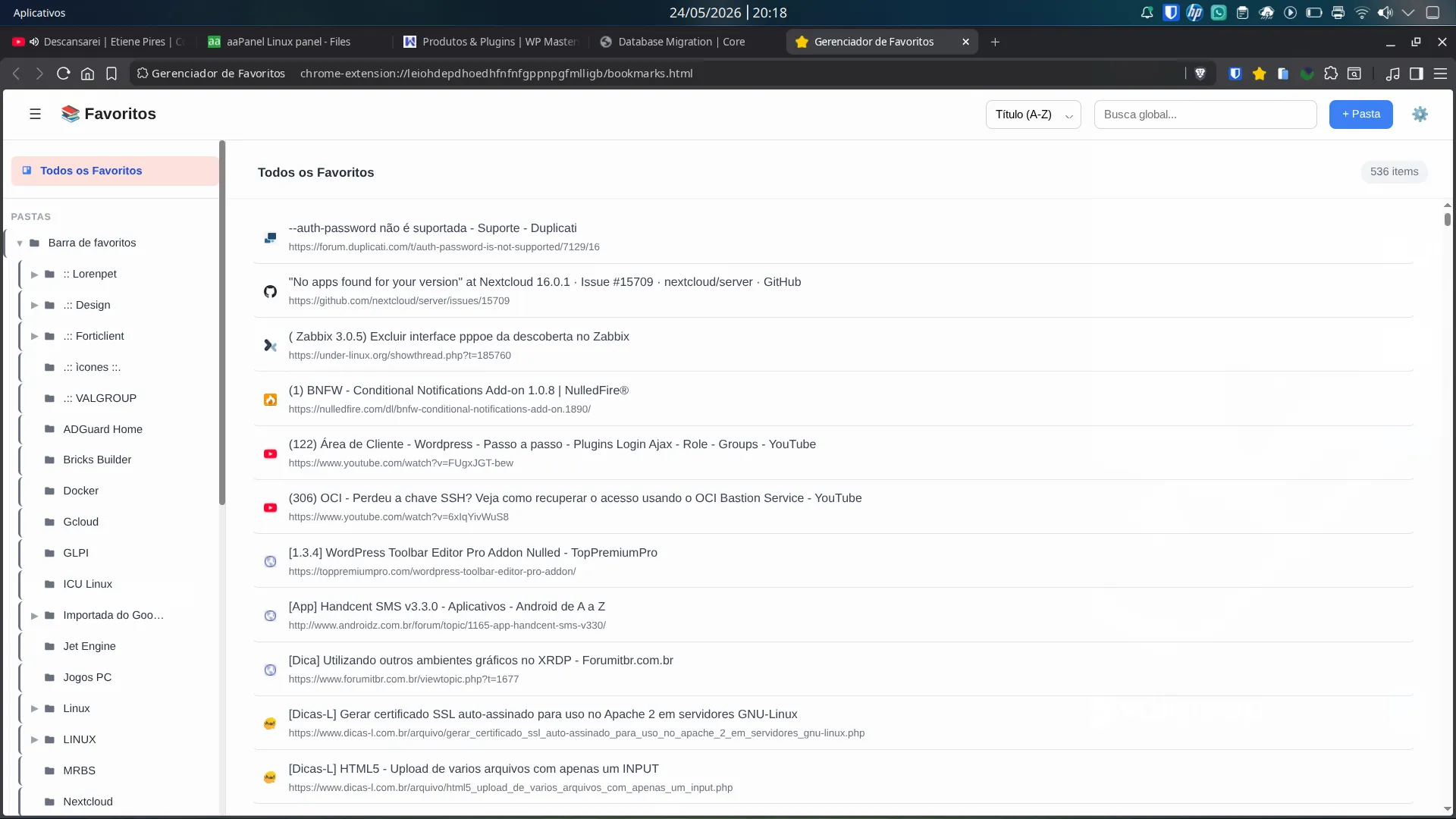
Task: Expand the .:: Forticlient folder
Action: [x=34, y=337]
